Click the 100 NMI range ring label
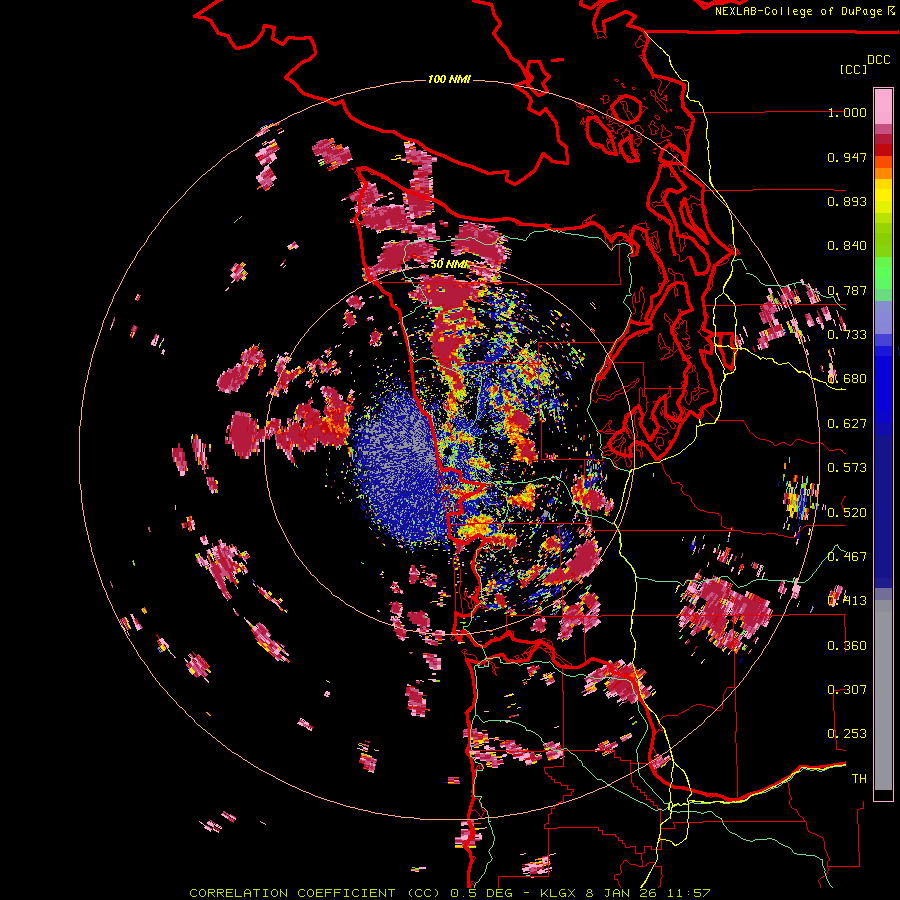 [449, 79]
